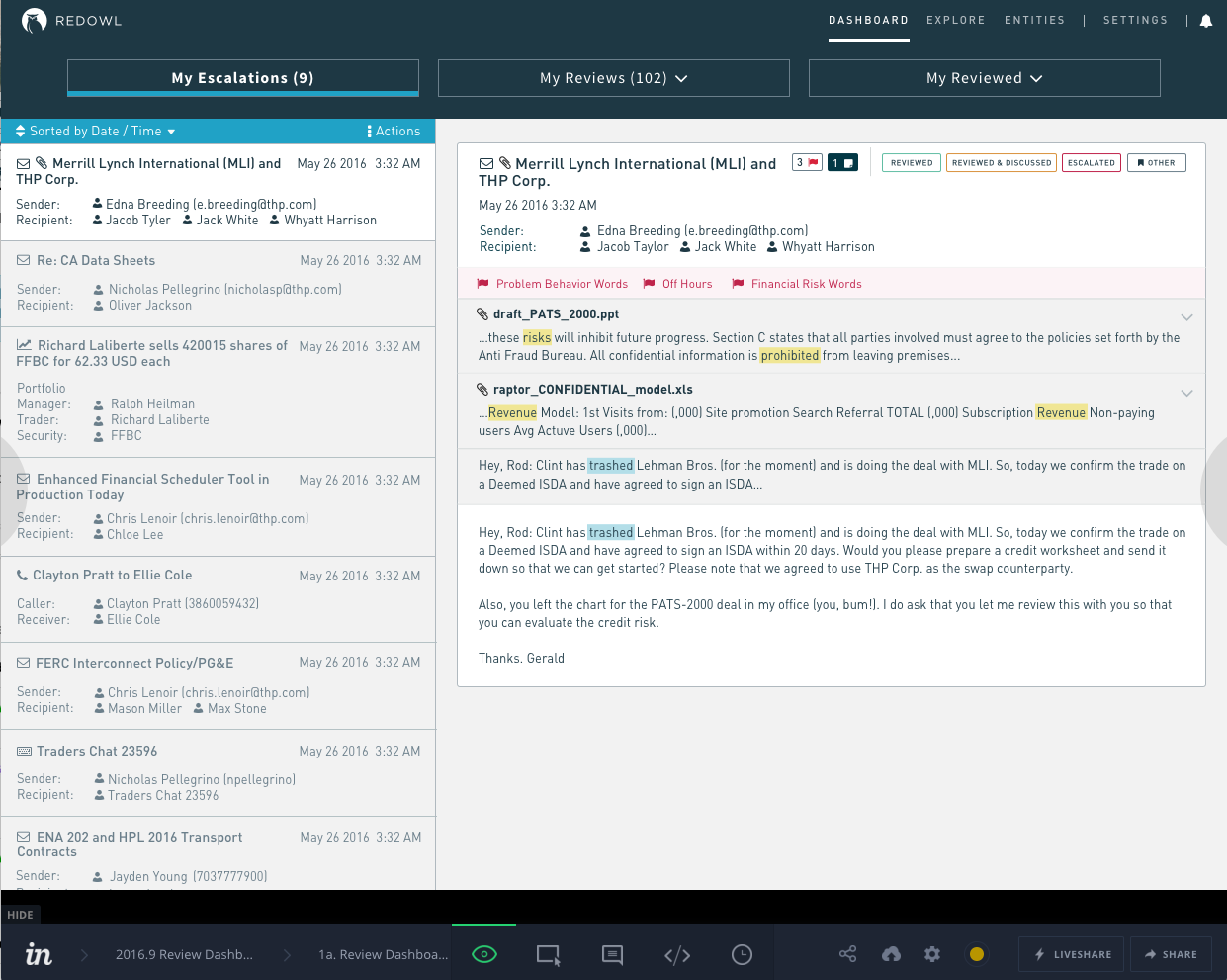This screenshot has width=1227, height=980.
Task: Open the My Reviews (102) dropdown
Action: click(x=614, y=78)
